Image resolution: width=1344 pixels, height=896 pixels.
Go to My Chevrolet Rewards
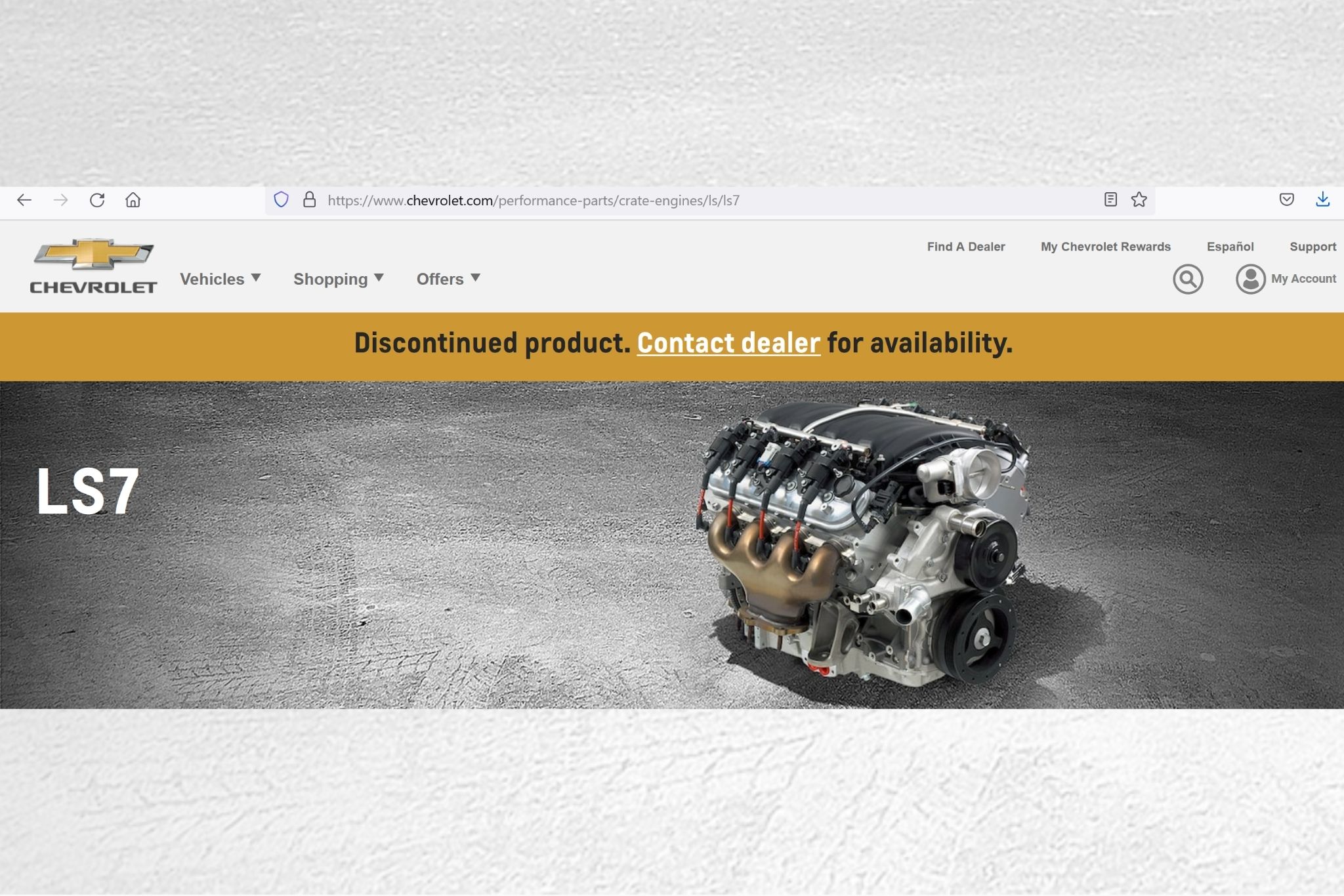pyautogui.click(x=1105, y=247)
